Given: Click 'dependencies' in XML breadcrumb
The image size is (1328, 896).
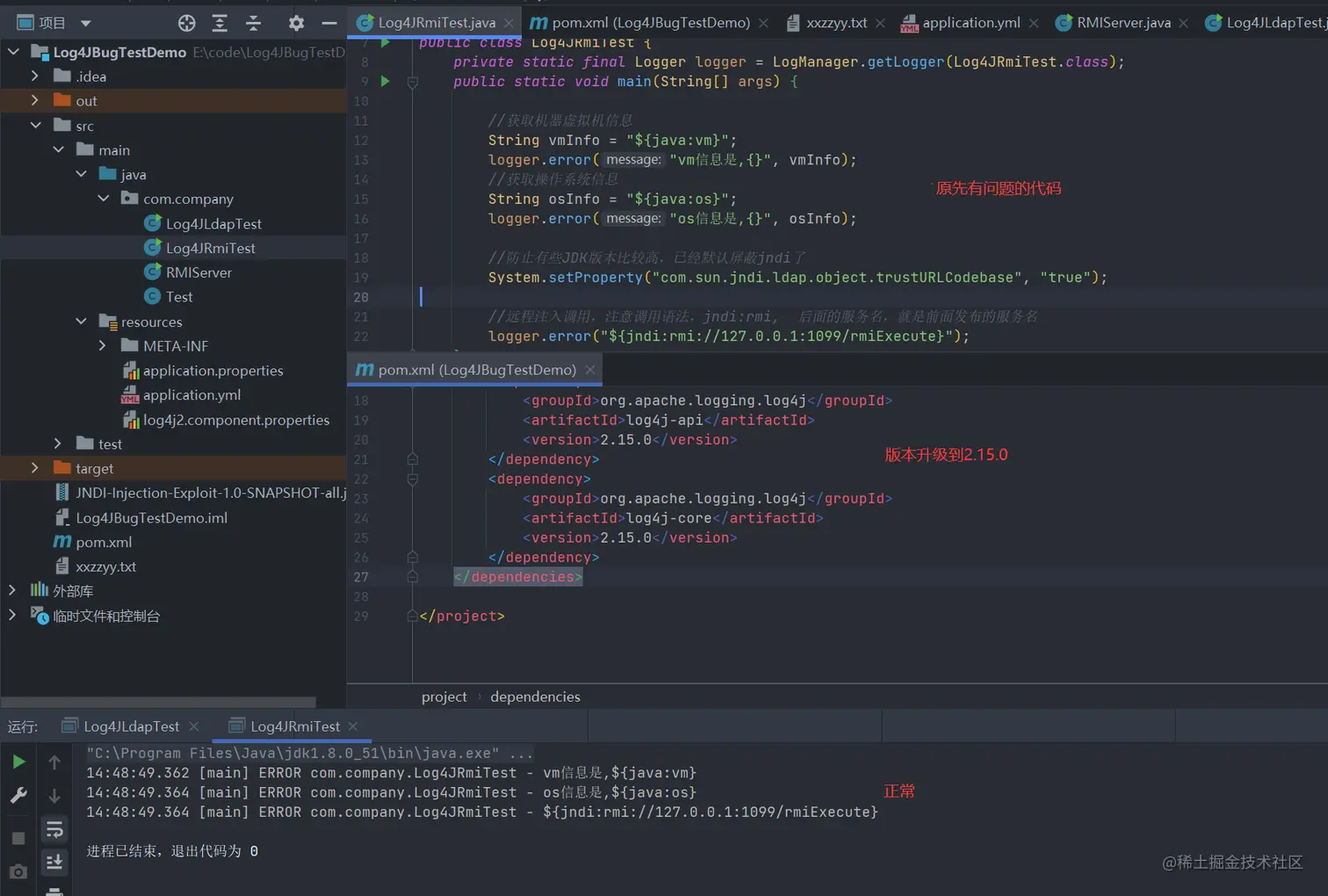Looking at the screenshot, I should coord(535,697).
